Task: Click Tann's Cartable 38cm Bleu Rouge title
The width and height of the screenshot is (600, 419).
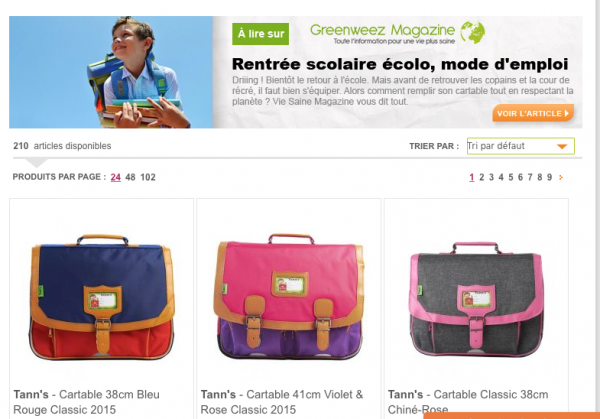Action: (86, 402)
